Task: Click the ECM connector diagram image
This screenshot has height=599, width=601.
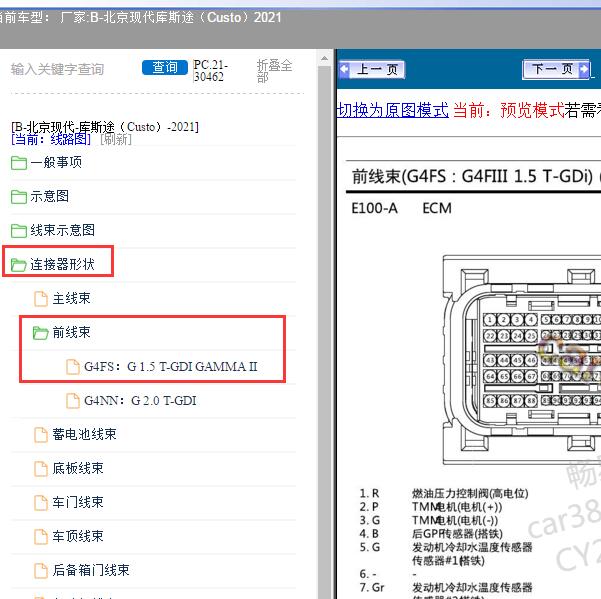Action: 522,360
